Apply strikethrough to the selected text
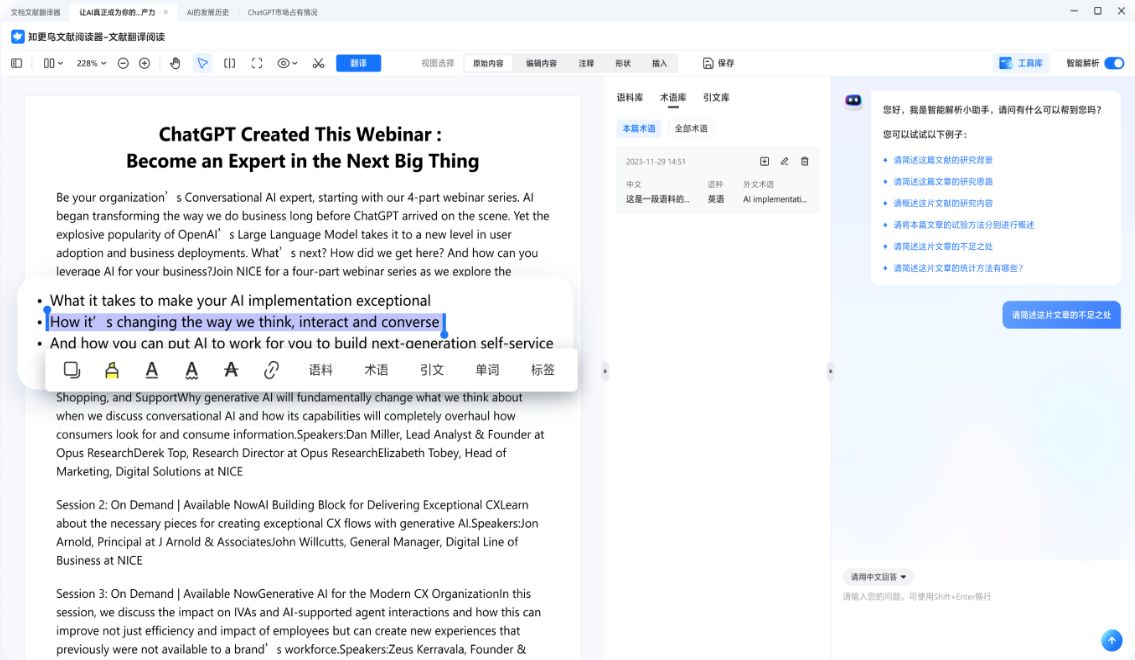 click(x=231, y=370)
